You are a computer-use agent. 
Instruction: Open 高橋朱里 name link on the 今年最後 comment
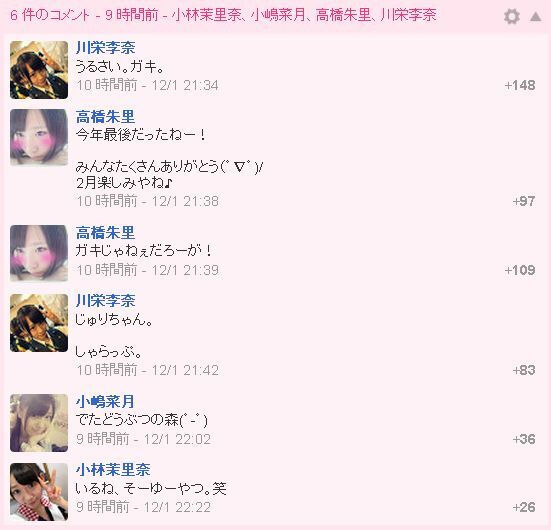pyautogui.click(x=105, y=117)
